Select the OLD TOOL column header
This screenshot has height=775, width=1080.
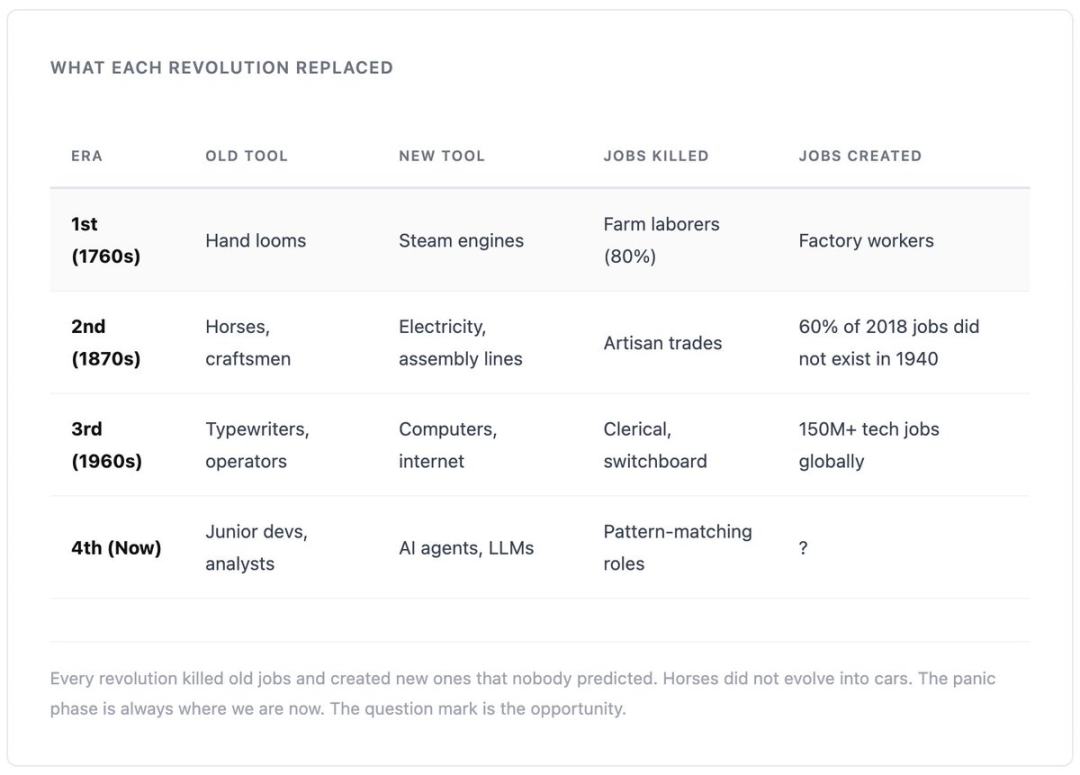[246, 156]
